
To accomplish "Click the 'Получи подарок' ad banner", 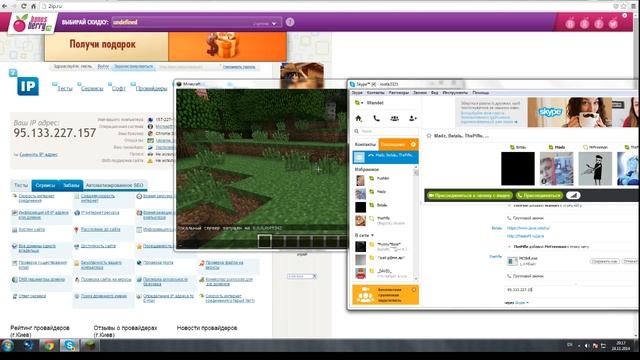I will (x=166, y=47).
